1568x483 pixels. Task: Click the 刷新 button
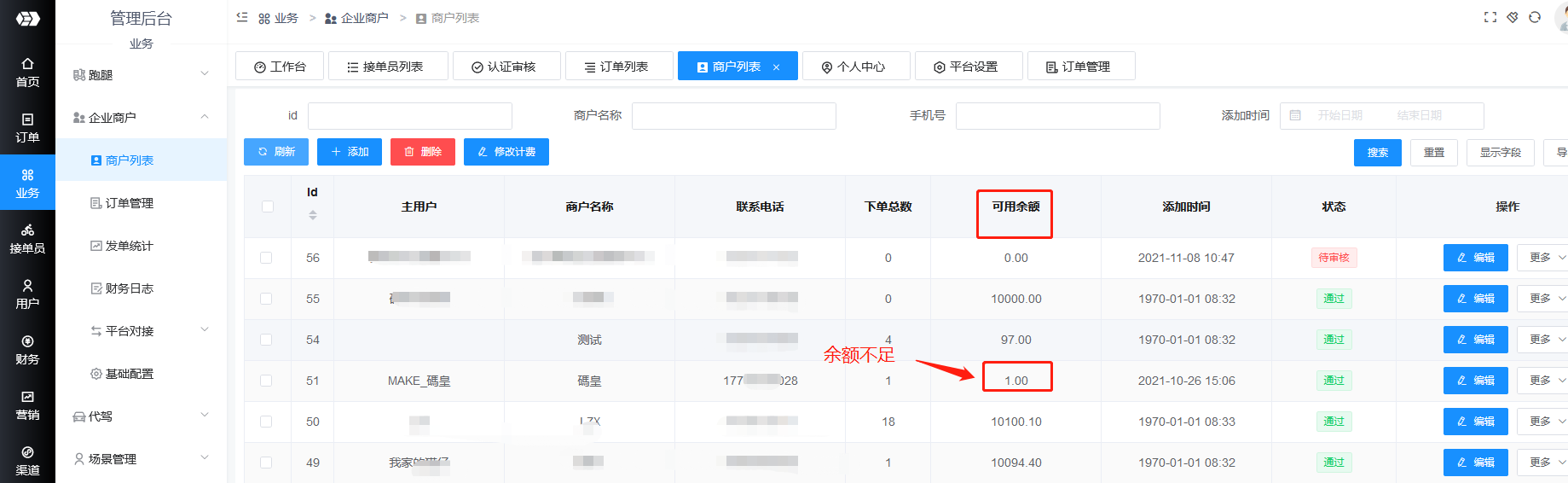(x=276, y=152)
